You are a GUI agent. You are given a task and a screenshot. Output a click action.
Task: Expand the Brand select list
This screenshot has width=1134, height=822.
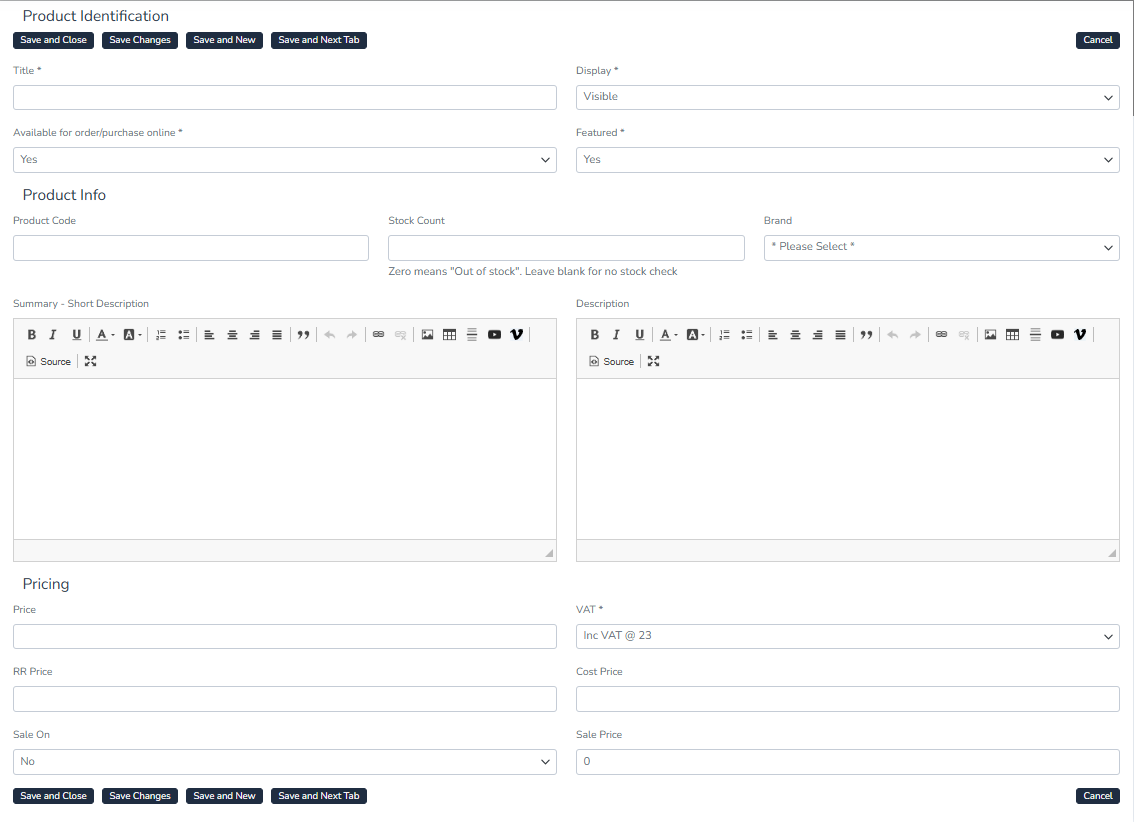[941, 247]
